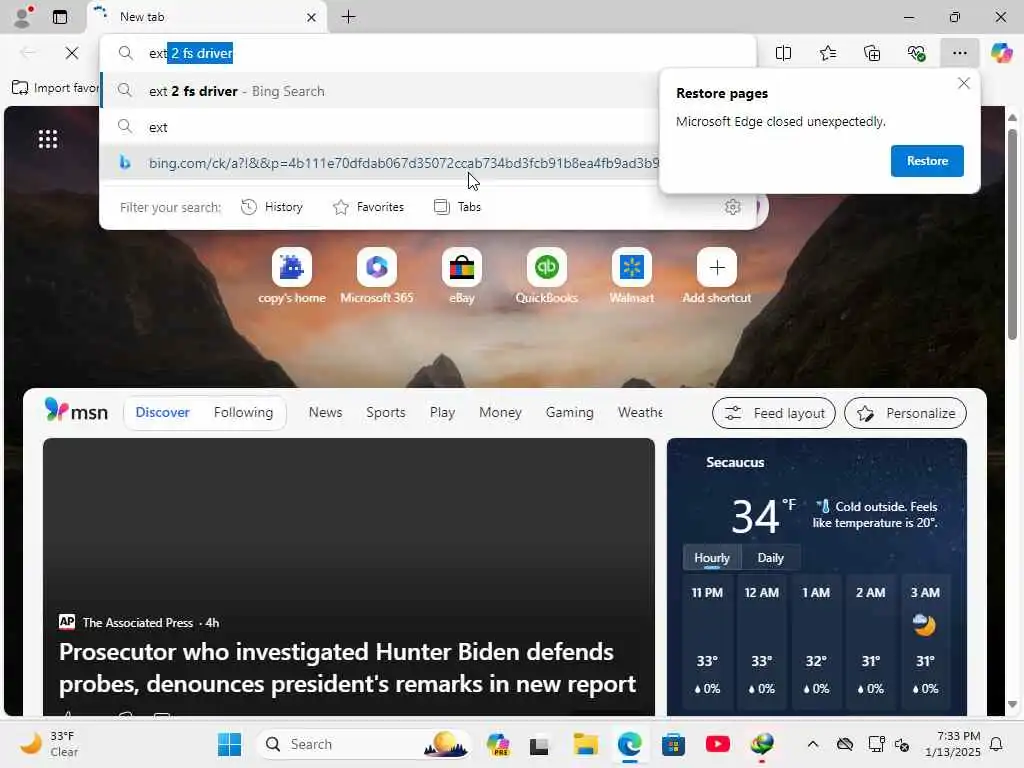
Task: Click The Associated Press source label
Action: [x=138, y=622]
